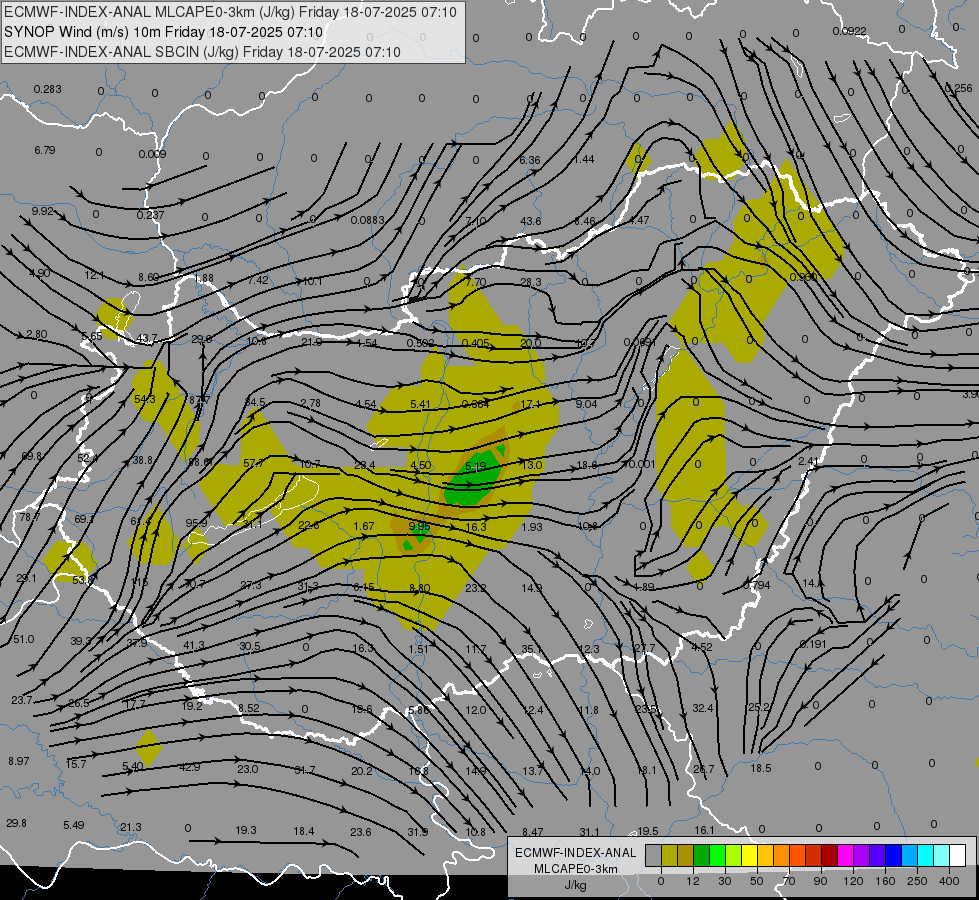Click the legend tick label '160'
Viewport: 979px width, 900px height.
coord(885,881)
